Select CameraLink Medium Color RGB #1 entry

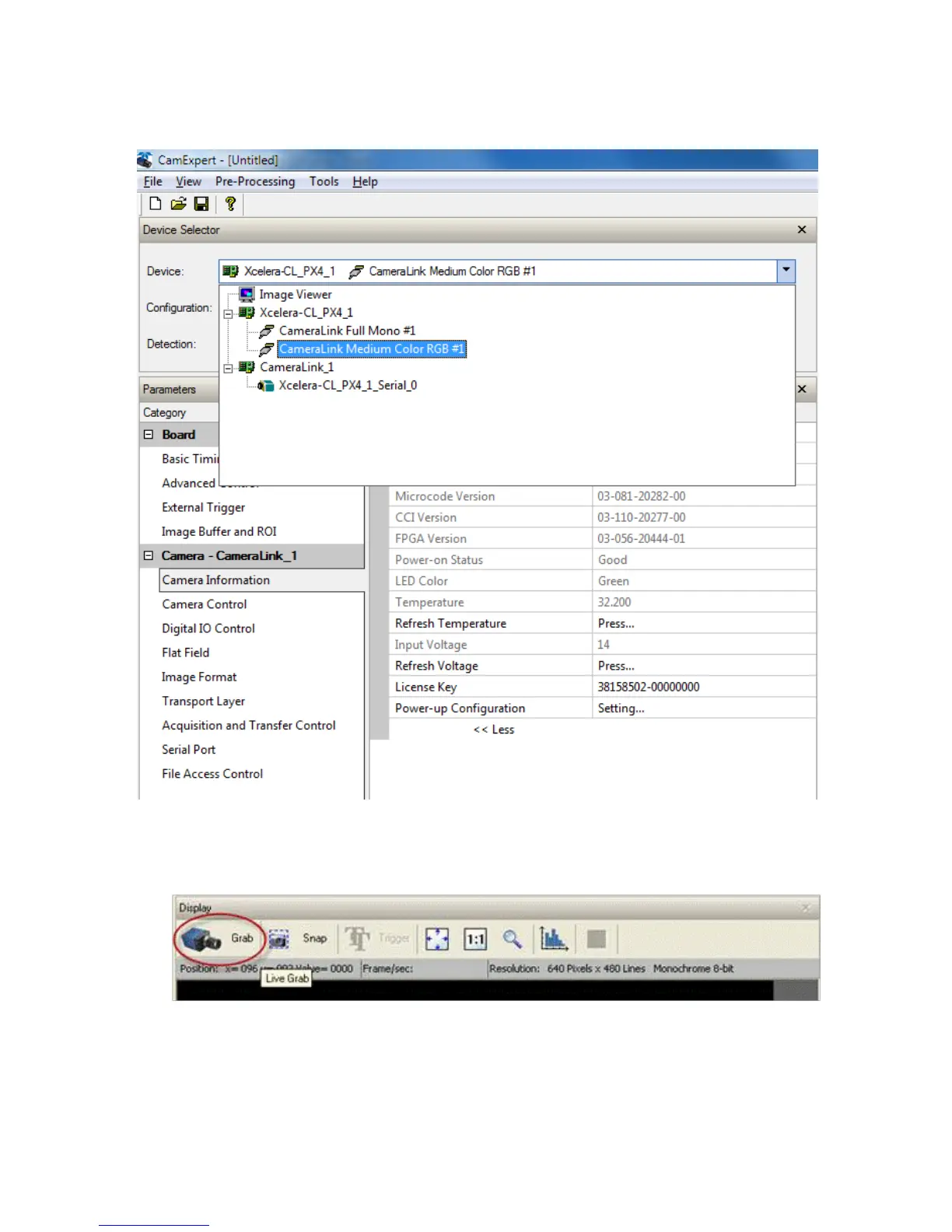coord(372,348)
